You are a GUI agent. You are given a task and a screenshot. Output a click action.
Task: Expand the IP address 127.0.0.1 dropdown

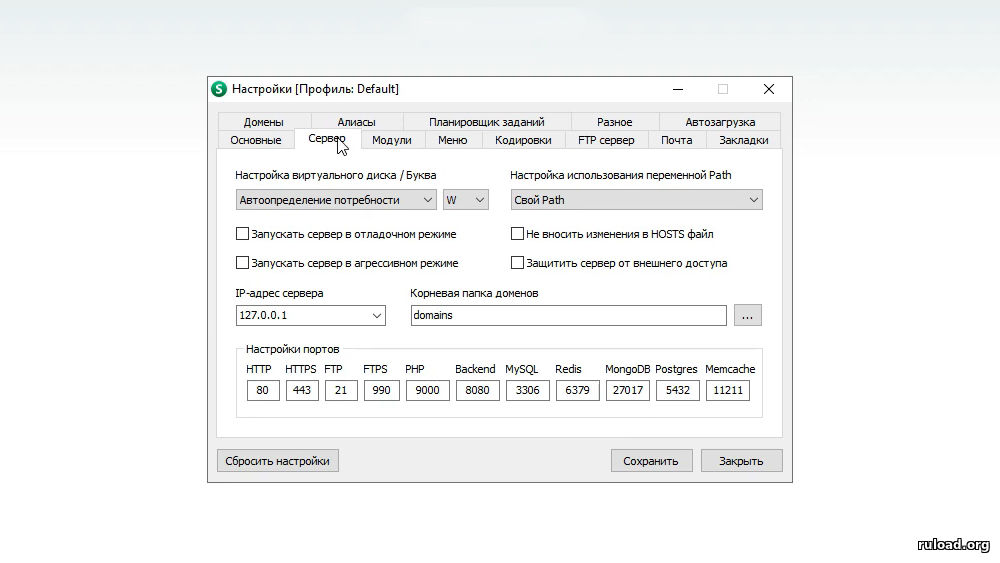(x=310, y=315)
